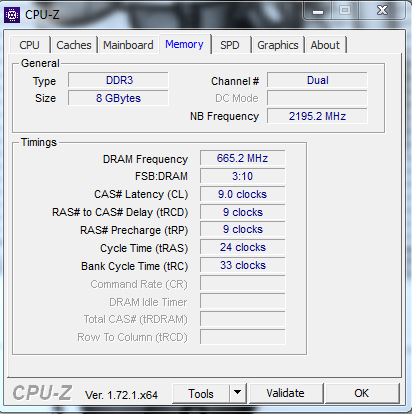The height and width of the screenshot is (414, 412).
Task: Select the Mainboard tab
Action: tap(128, 45)
